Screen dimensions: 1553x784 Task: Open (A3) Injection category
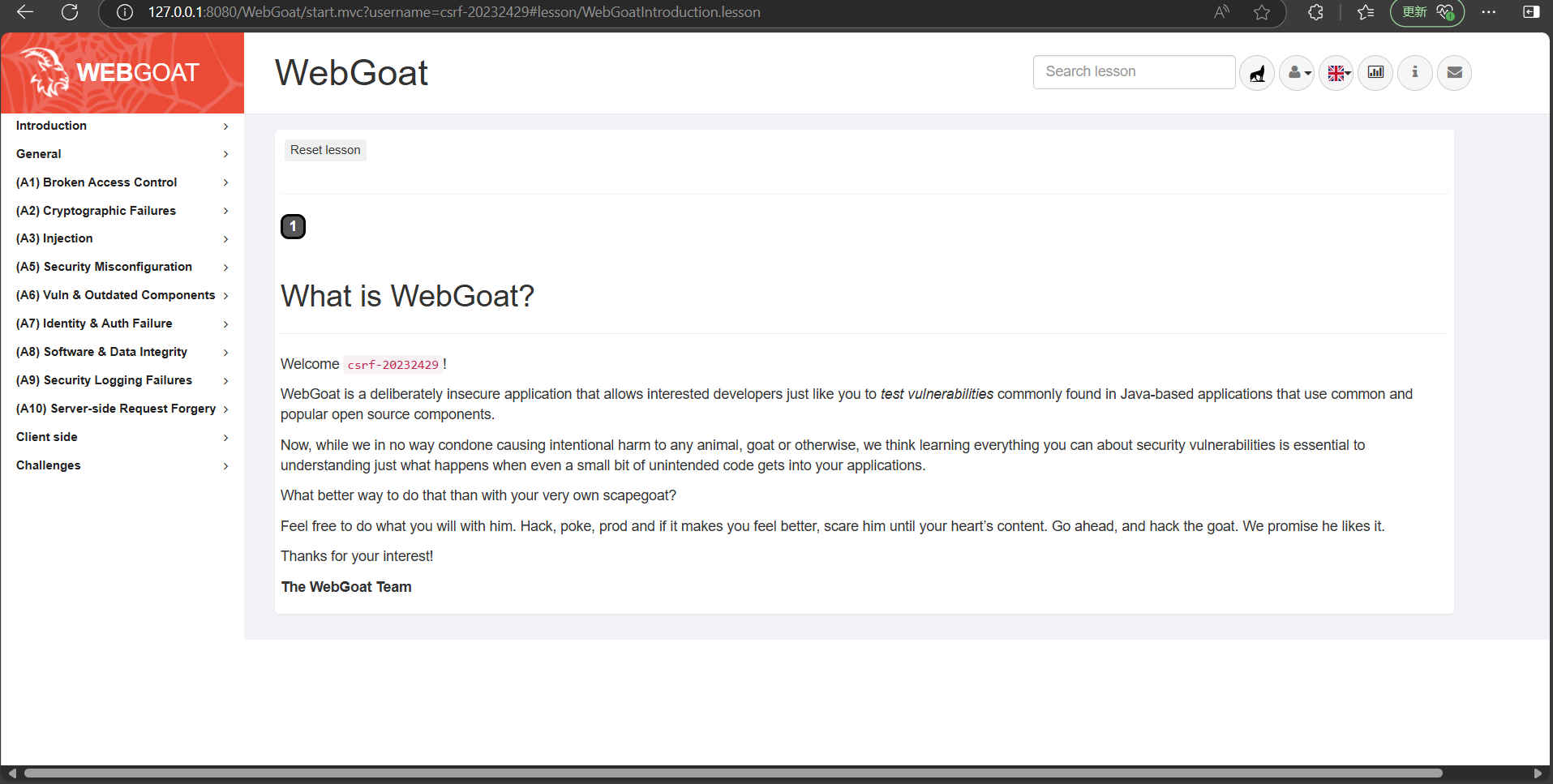pyautogui.click(x=122, y=238)
